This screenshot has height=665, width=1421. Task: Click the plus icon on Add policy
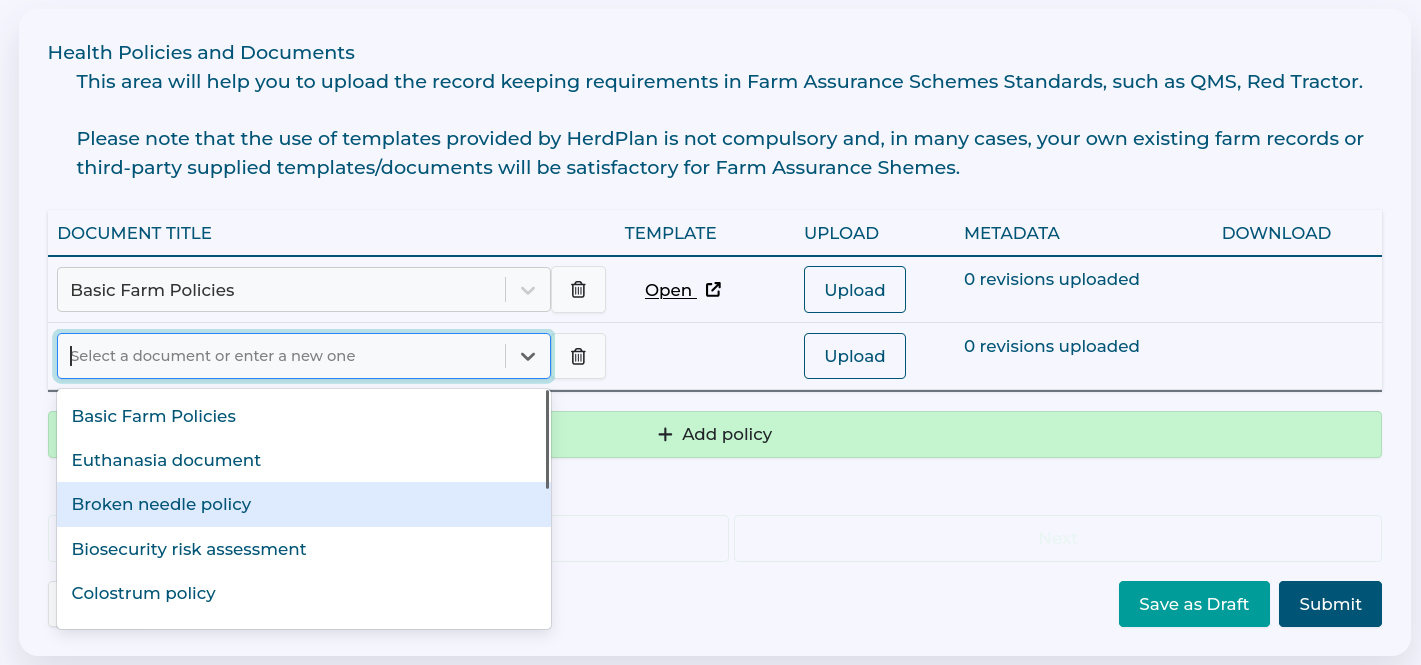tap(665, 435)
